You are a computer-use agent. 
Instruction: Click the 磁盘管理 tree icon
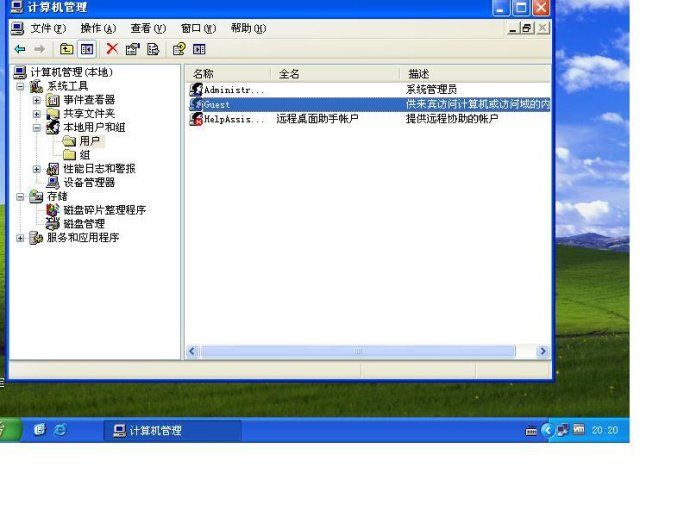(53, 224)
